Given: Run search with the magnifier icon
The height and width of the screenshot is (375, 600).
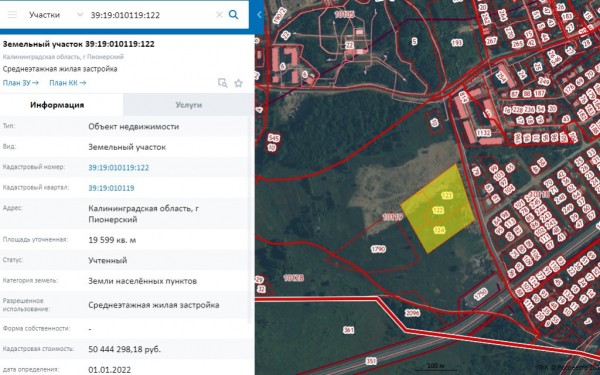Looking at the screenshot, I should pyautogui.click(x=233, y=15).
